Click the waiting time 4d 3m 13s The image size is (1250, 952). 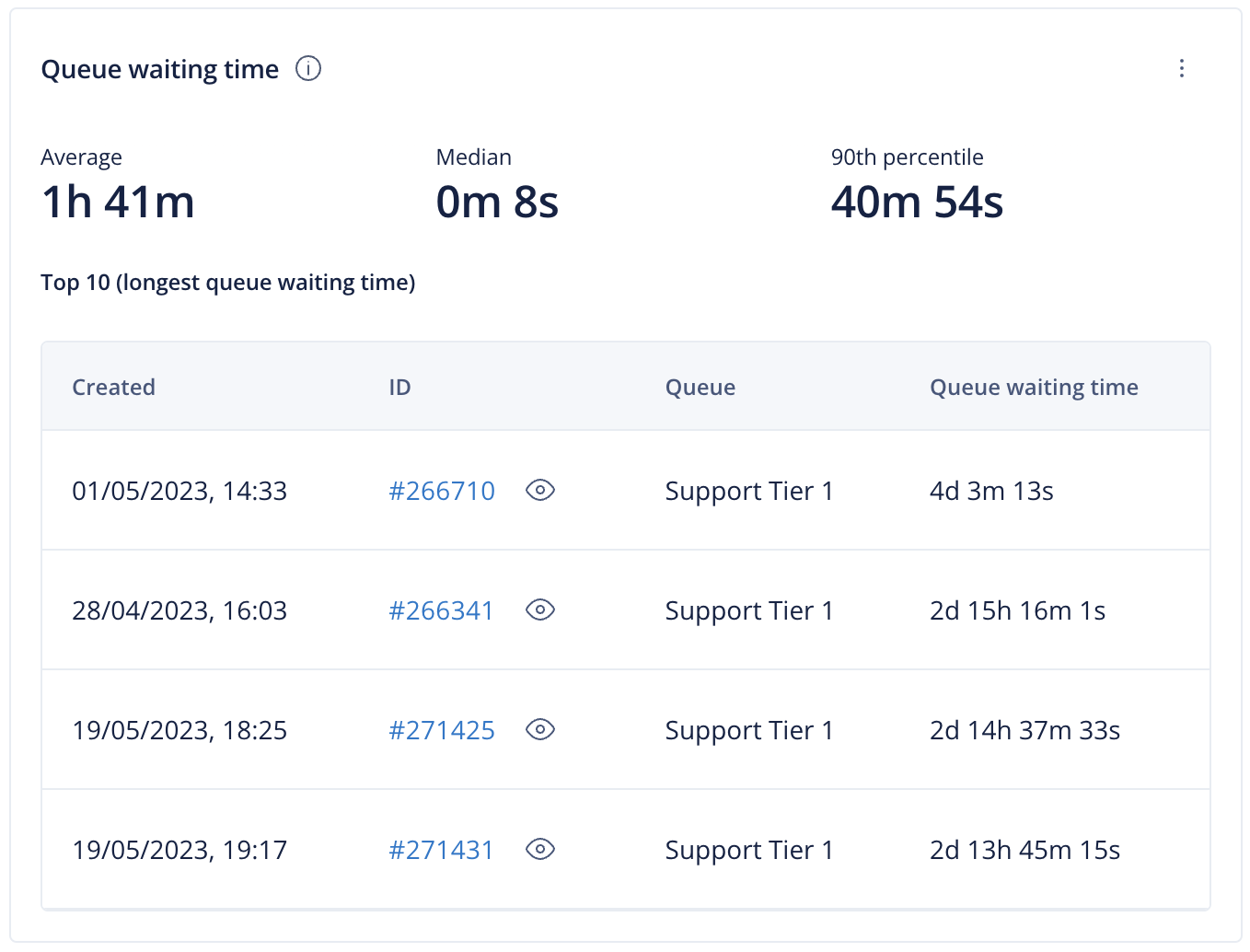[991, 492]
